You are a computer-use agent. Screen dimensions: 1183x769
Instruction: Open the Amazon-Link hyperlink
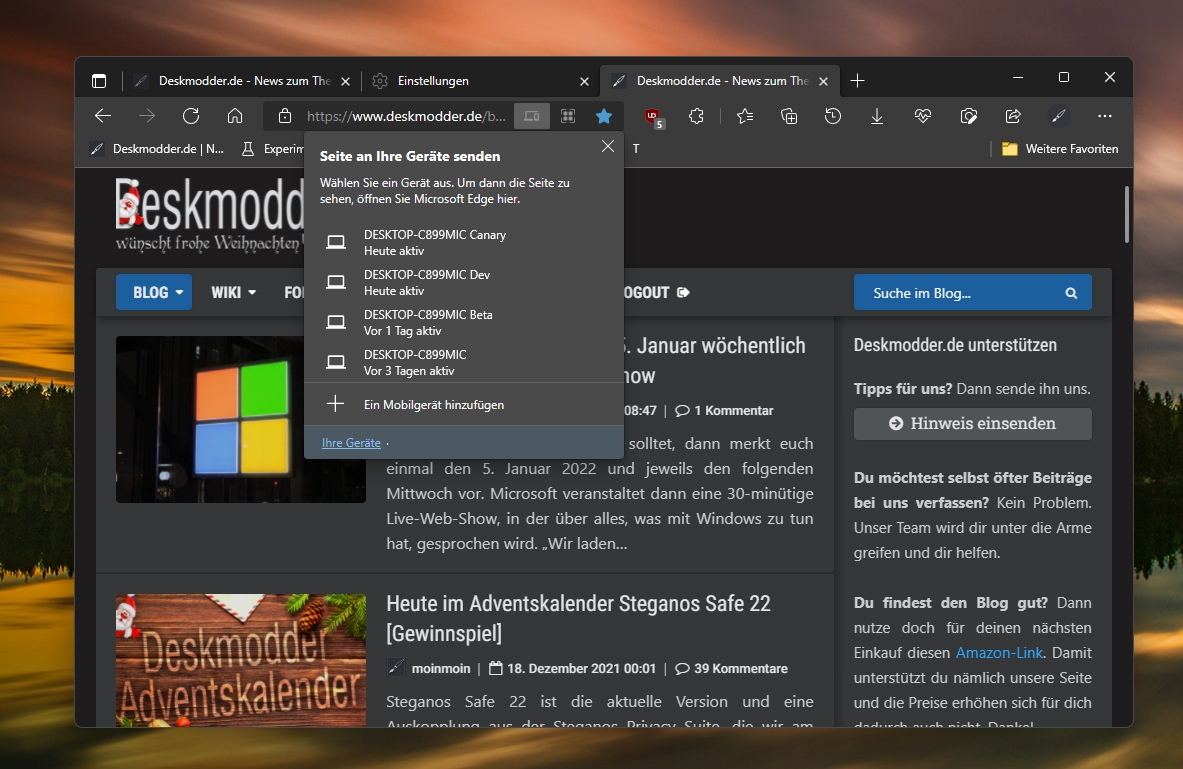point(999,653)
